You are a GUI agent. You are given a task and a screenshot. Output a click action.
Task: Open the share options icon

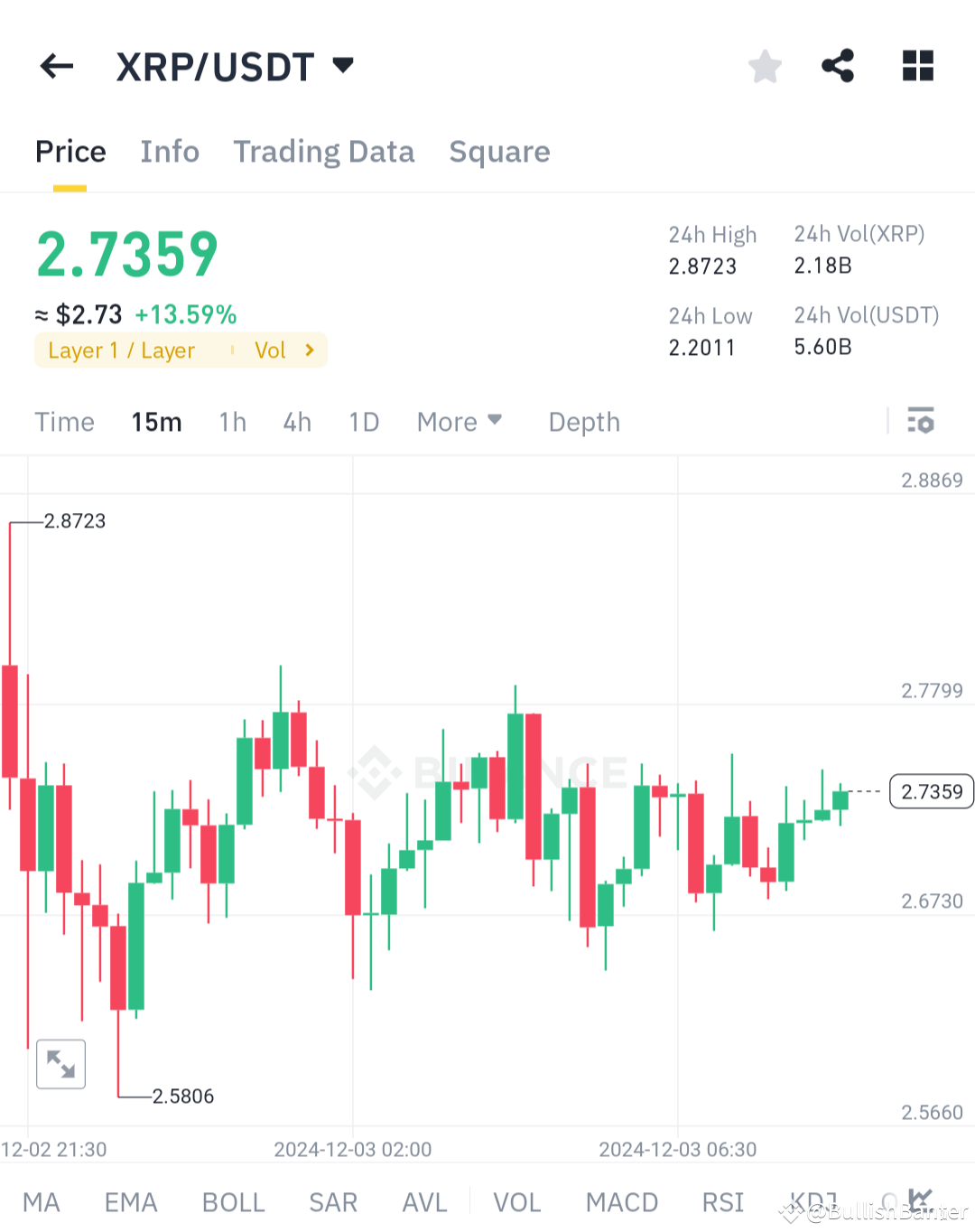(838, 65)
